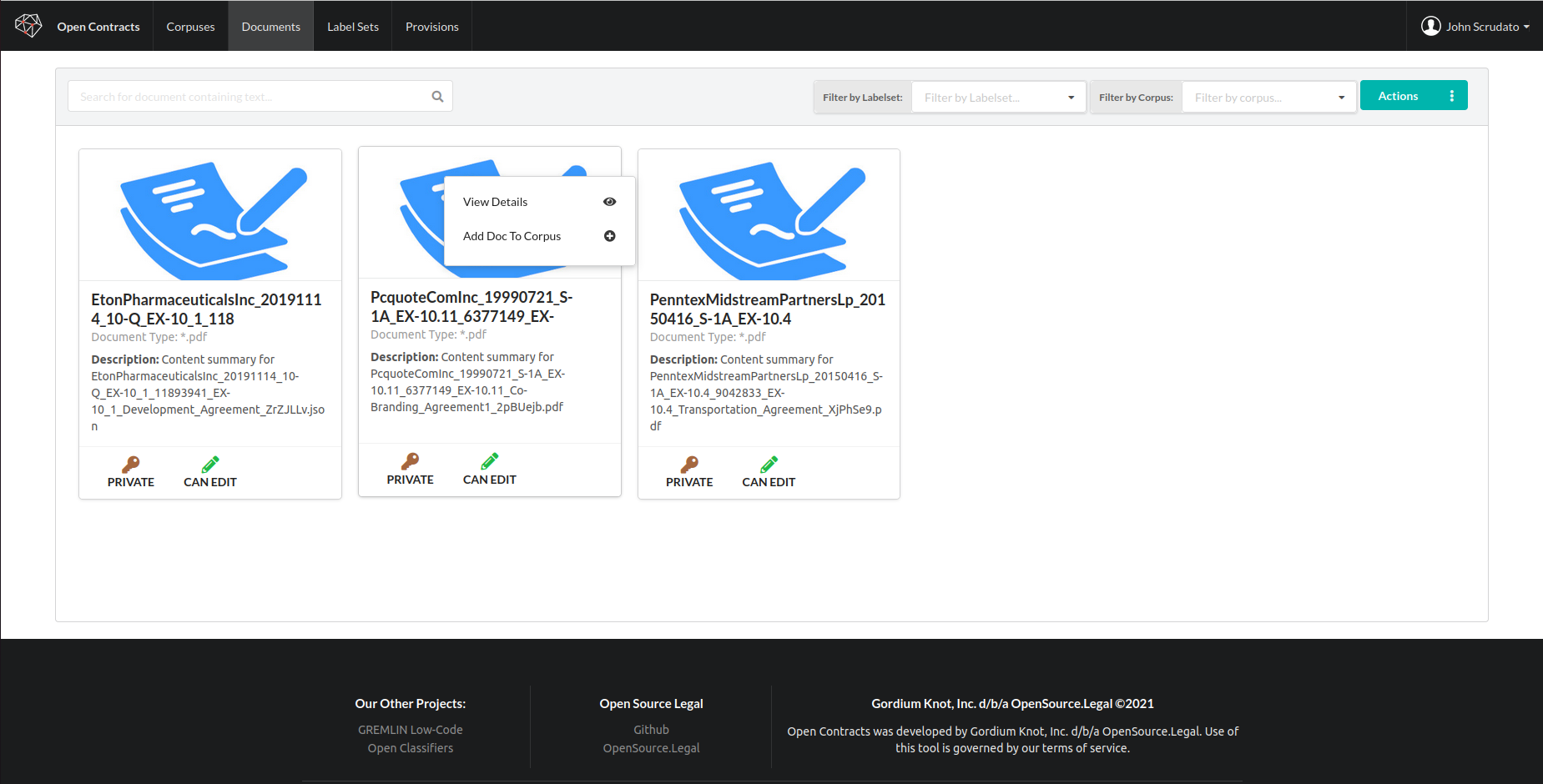
Task: Click the green pencil icon on PenntexMidstream card
Action: coord(769,465)
